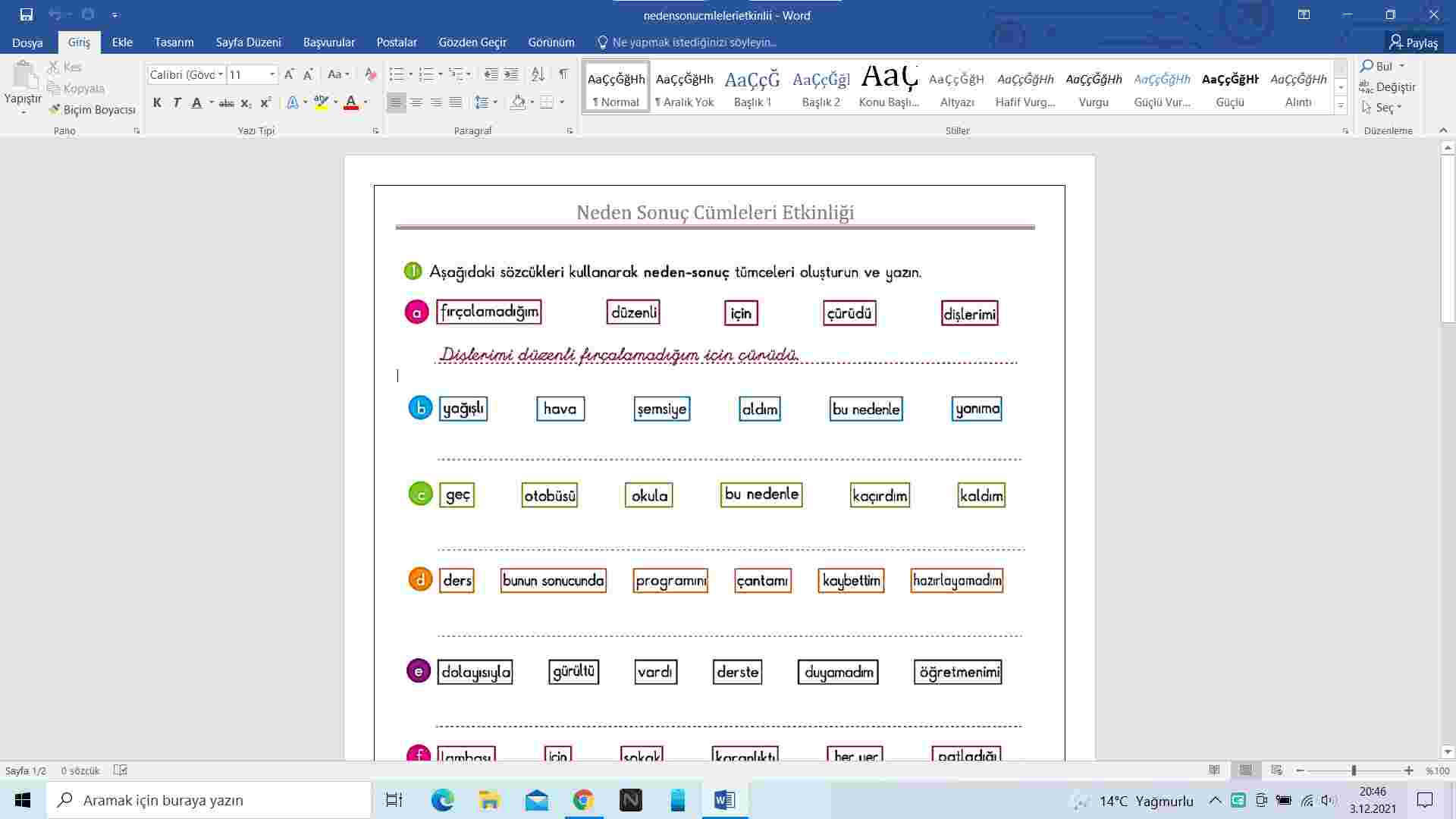
Task: Toggle strikethrough (abc) formatting
Action: pyautogui.click(x=226, y=102)
